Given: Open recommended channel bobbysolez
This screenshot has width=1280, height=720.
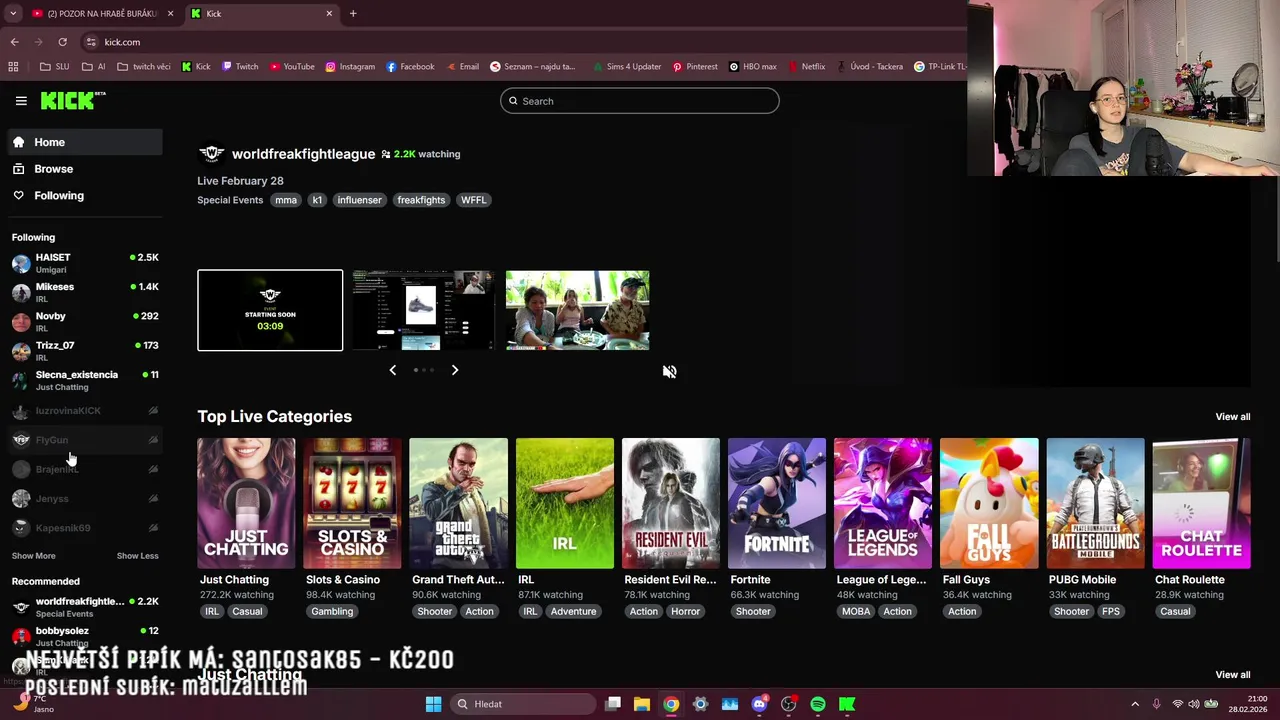Looking at the screenshot, I should tap(85, 636).
